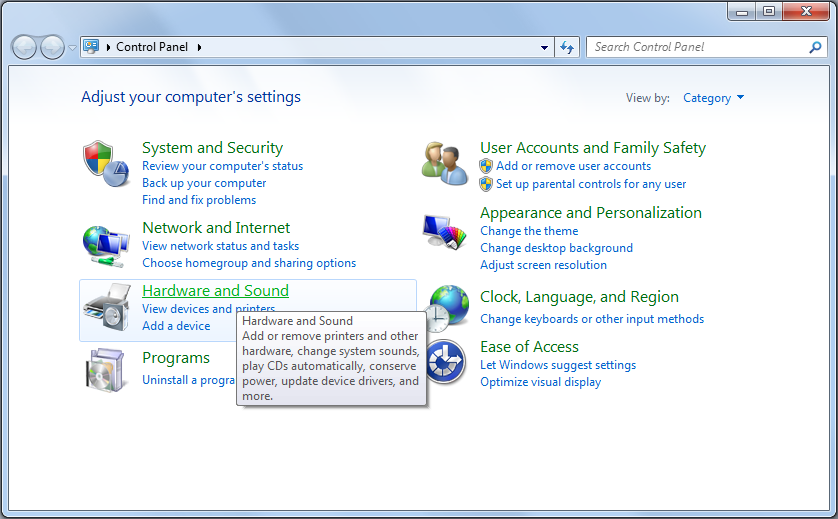The image size is (838, 519).
Task: Expand the arrow after Control Panel breadcrumb
Action: coord(199,47)
